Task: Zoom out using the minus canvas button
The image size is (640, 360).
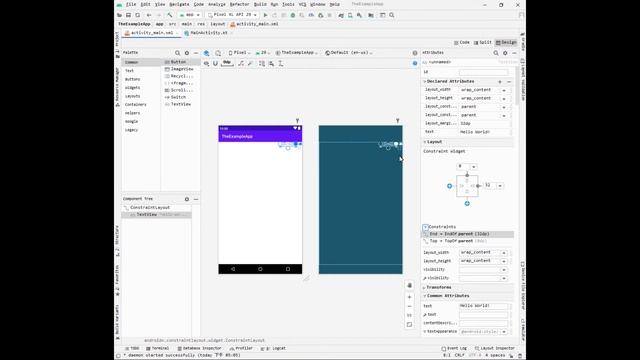Action: (x=409, y=306)
